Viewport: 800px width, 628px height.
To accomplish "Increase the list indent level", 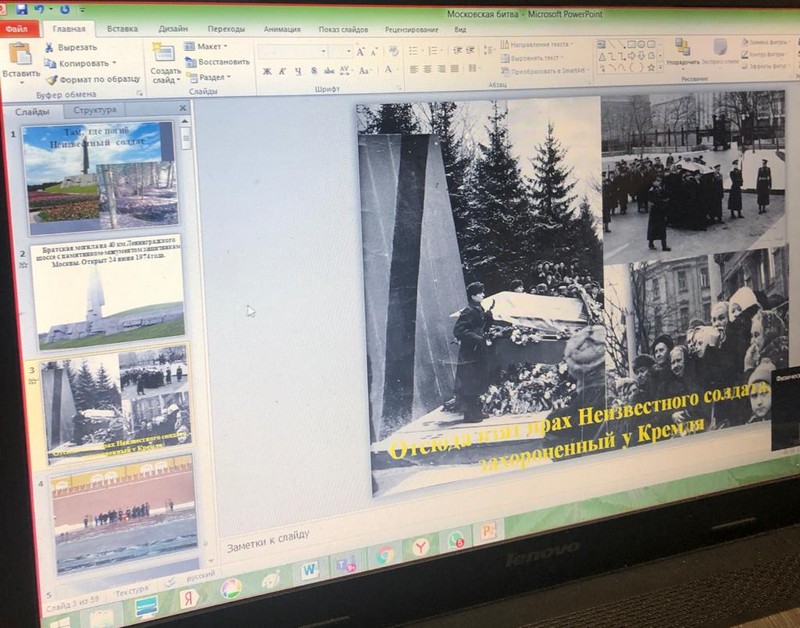I will 470,50.
